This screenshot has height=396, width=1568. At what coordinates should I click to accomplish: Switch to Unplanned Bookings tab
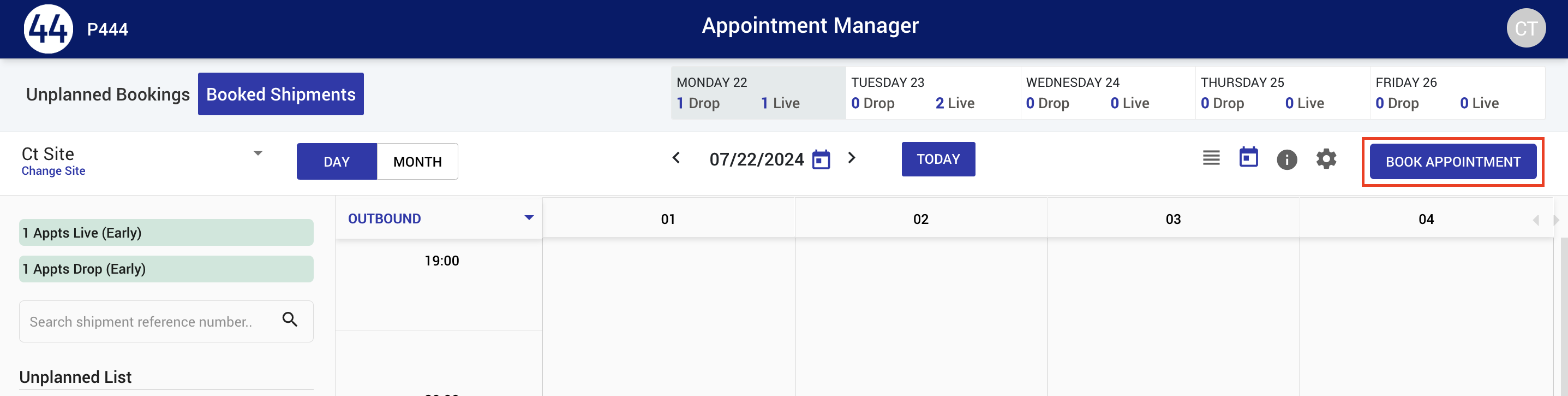(x=107, y=94)
